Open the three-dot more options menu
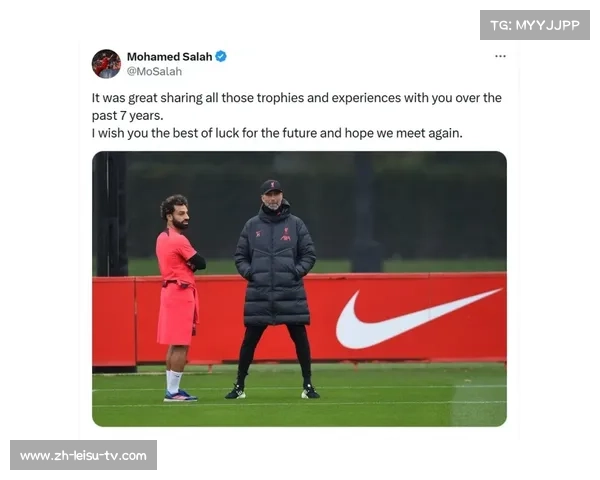600x480 pixels. pyautogui.click(x=500, y=56)
